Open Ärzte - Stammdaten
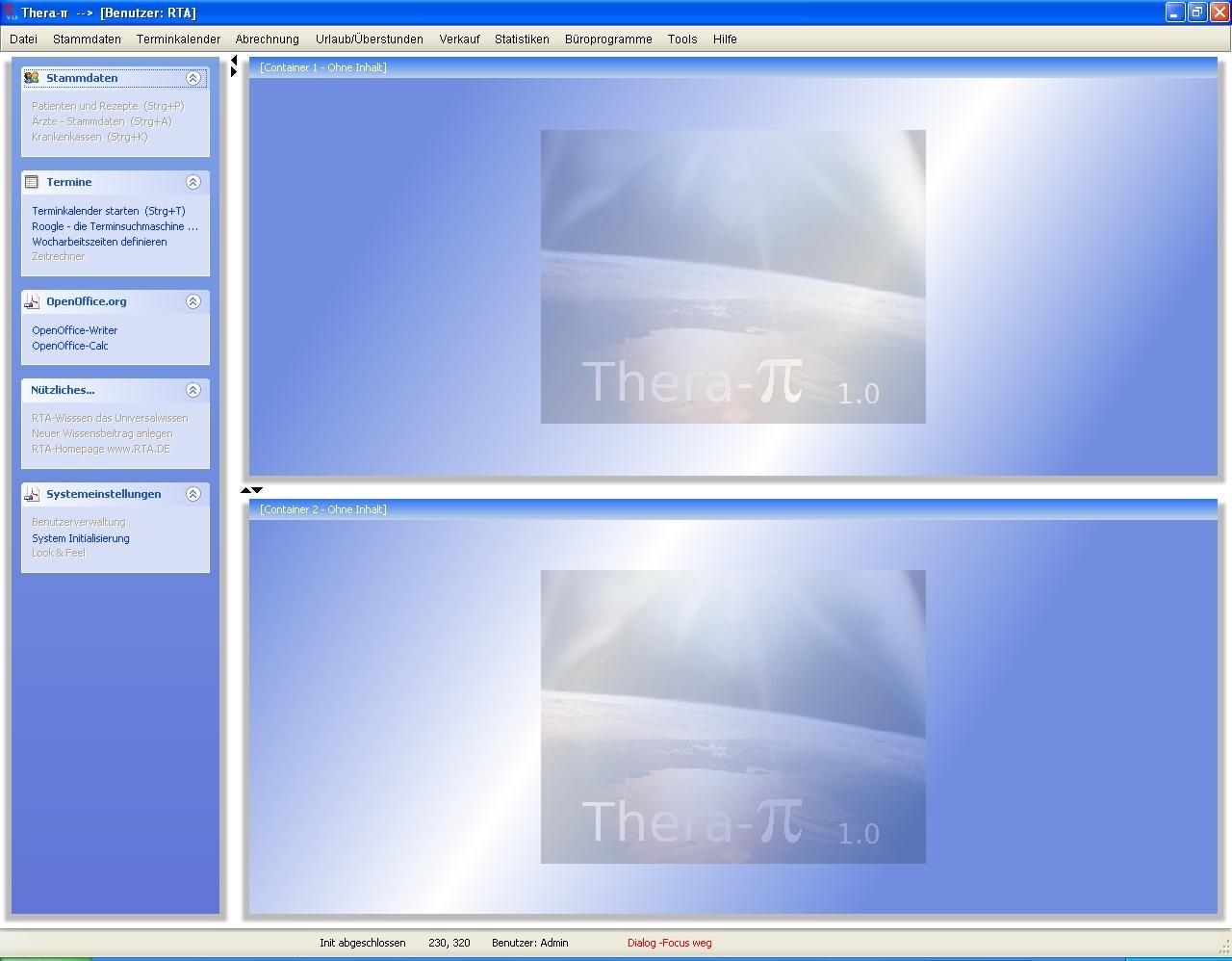The width and height of the screenshot is (1232, 961). (102, 121)
